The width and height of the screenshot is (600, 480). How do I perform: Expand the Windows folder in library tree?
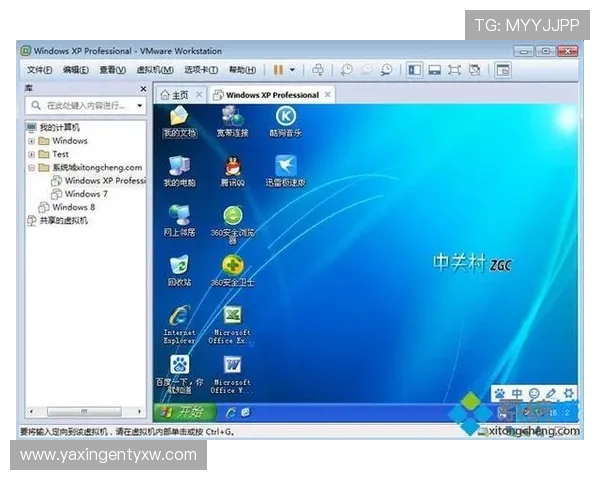click(x=32, y=141)
